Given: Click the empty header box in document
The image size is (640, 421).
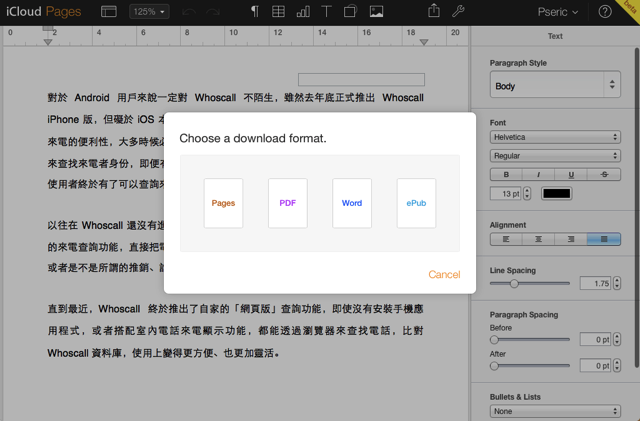Looking at the screenshot, I should 361,80.
